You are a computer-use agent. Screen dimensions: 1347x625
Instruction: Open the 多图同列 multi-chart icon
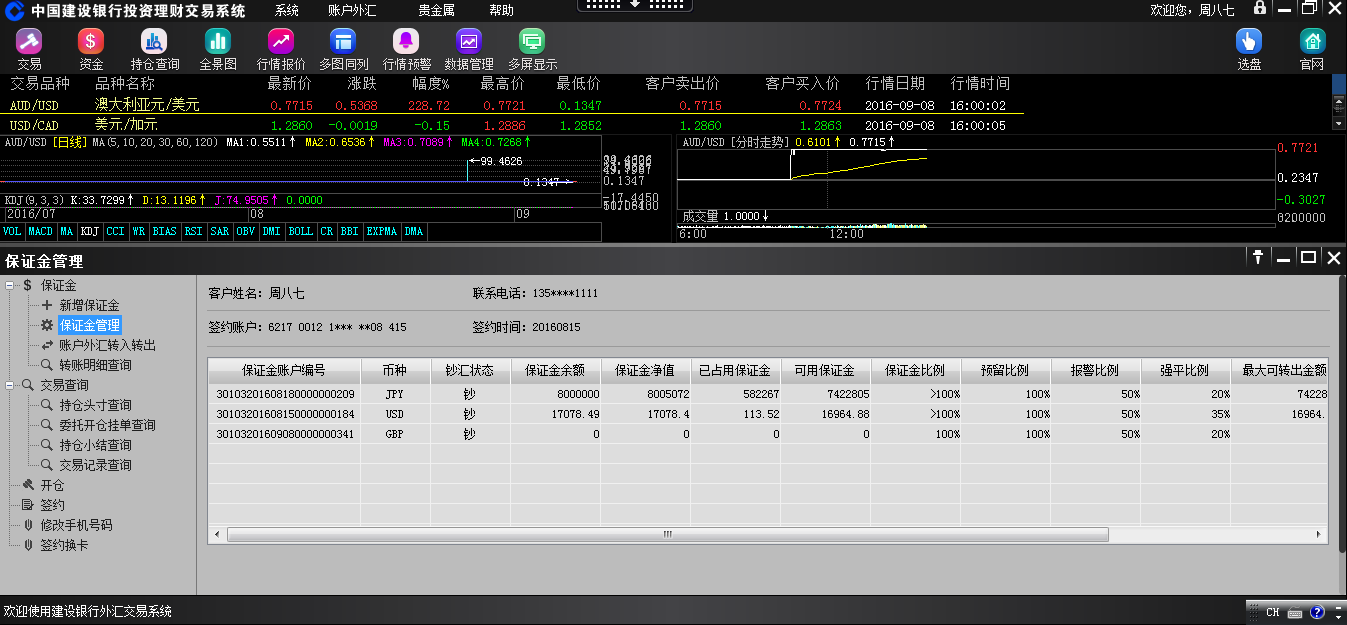(344, 41)
